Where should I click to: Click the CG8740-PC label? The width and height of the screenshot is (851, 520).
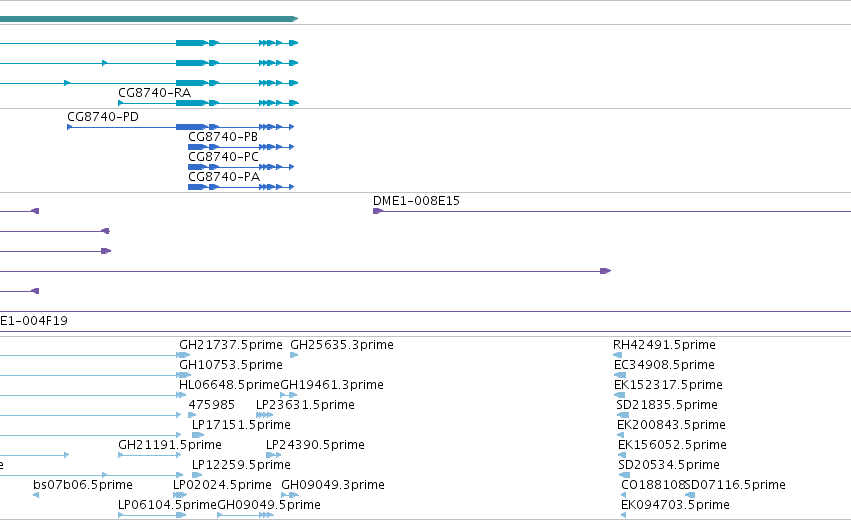click(x=223, y=157)
